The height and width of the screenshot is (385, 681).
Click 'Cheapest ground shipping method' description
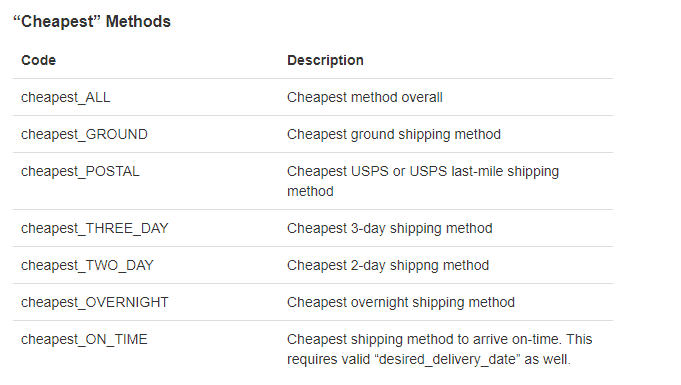(394, 134)
